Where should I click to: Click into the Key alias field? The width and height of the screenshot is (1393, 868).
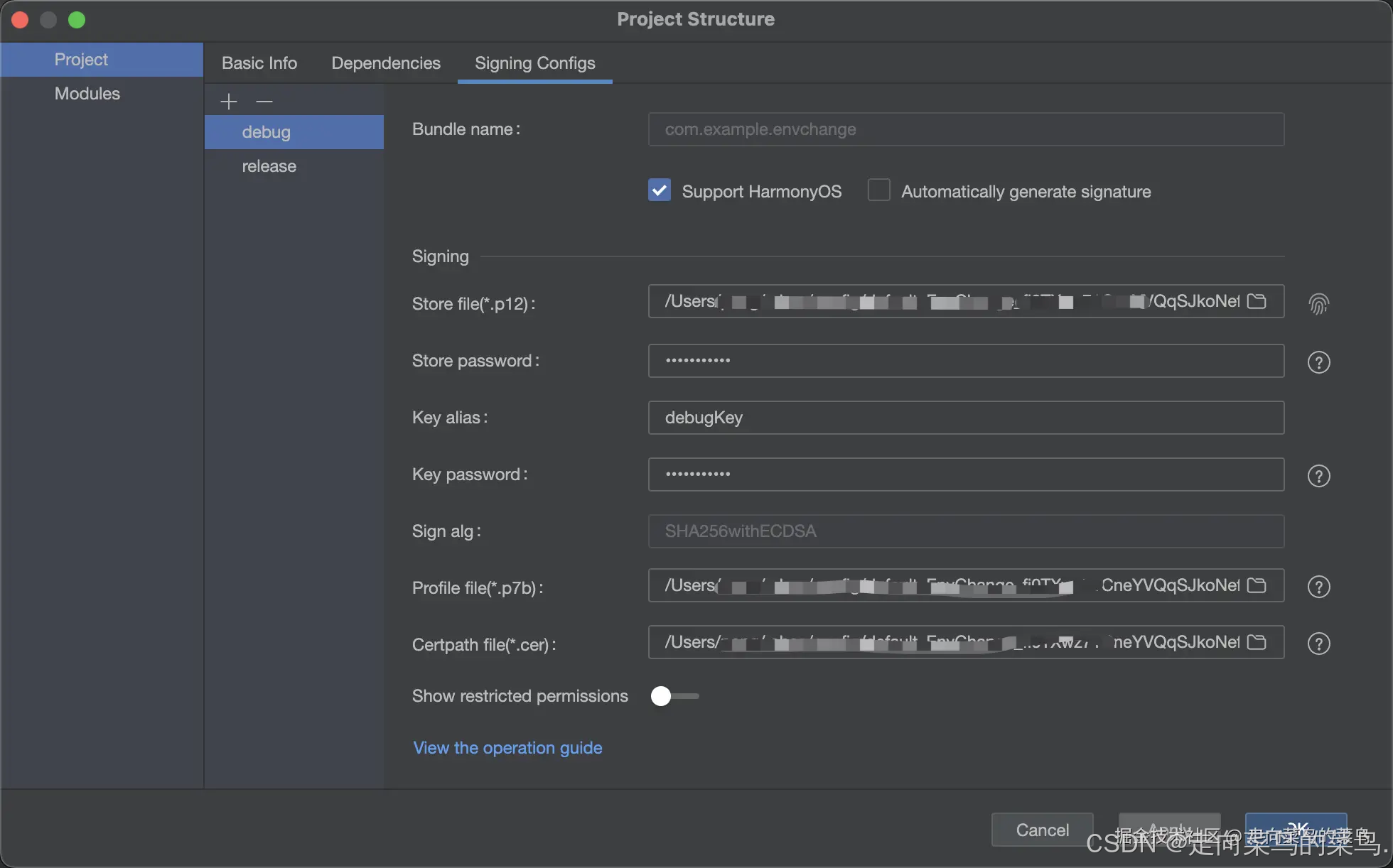point(965,418)
